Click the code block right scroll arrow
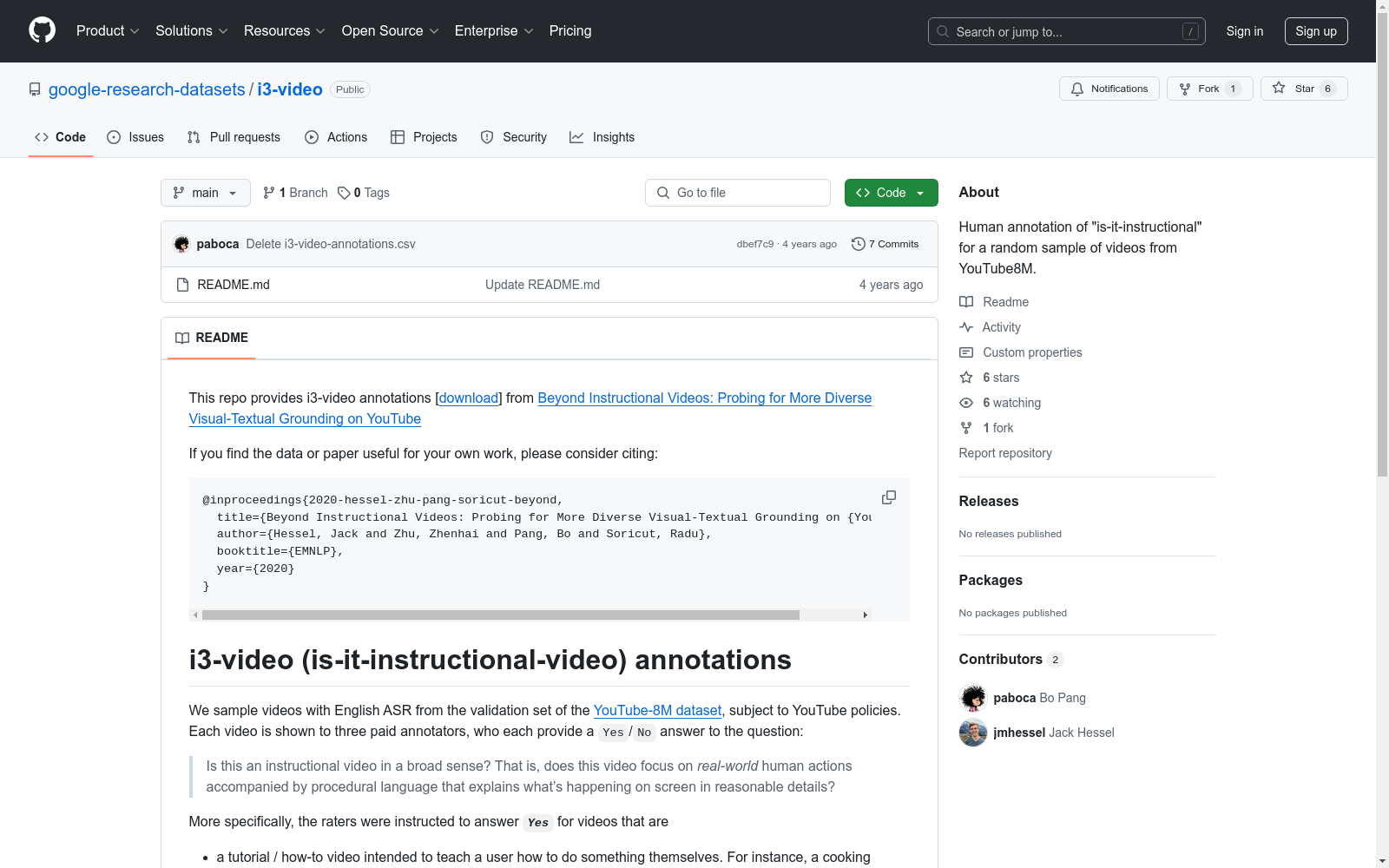1389x868 pixels. coord(865,615)
